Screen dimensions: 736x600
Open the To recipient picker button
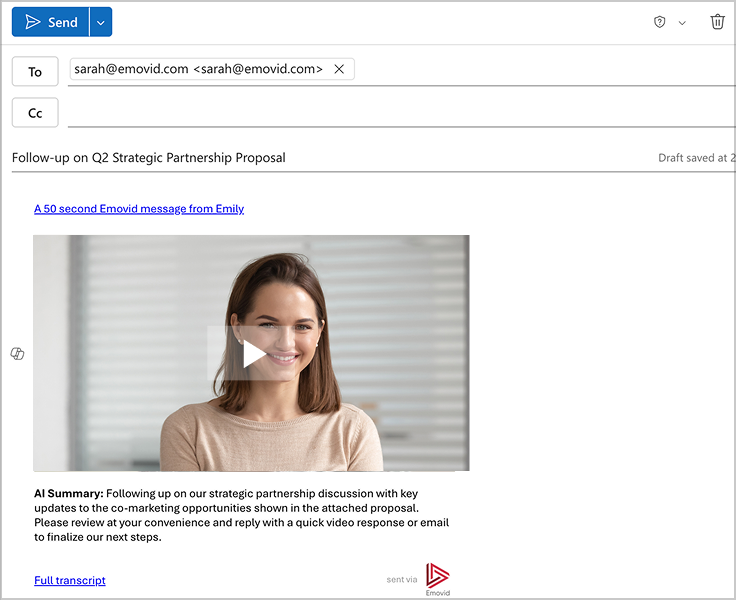click(35, 71)
